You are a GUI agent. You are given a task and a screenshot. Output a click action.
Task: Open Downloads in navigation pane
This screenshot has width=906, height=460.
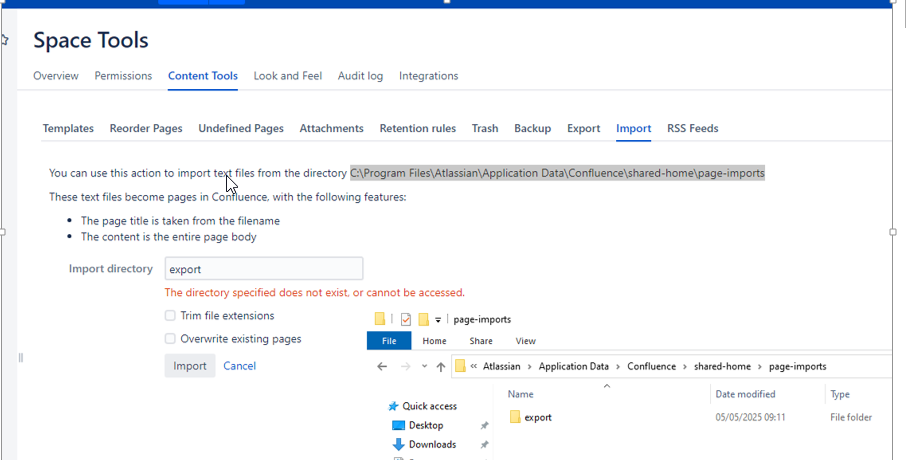(432, 444)
